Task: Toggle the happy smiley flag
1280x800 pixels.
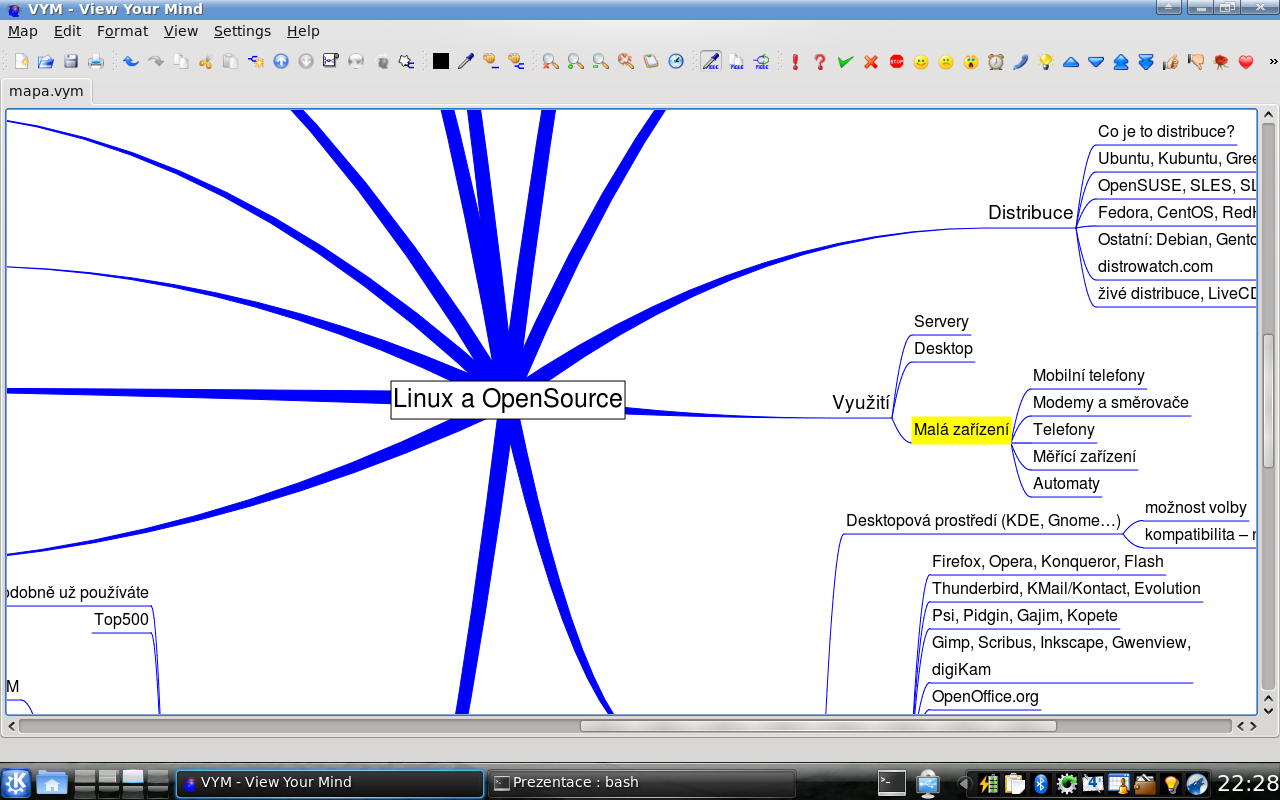Action: (921, 61)
